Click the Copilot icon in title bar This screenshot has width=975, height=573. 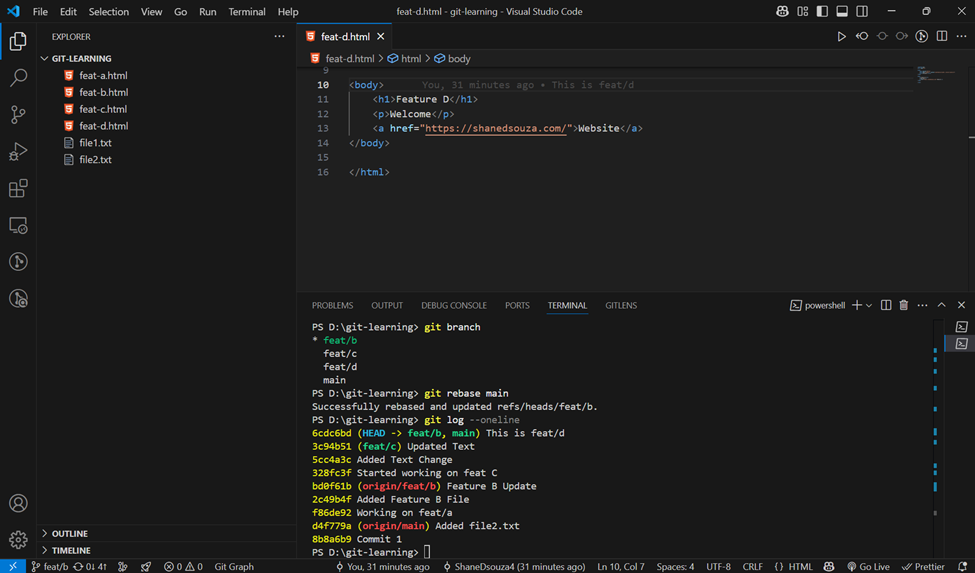[x=782, y=11]
